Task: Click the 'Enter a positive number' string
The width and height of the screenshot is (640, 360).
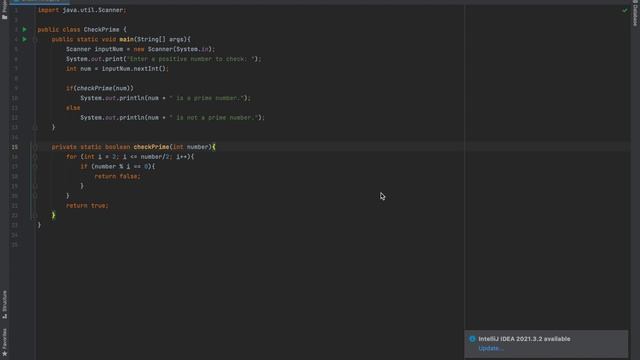Action: click(x=191, y=59)
